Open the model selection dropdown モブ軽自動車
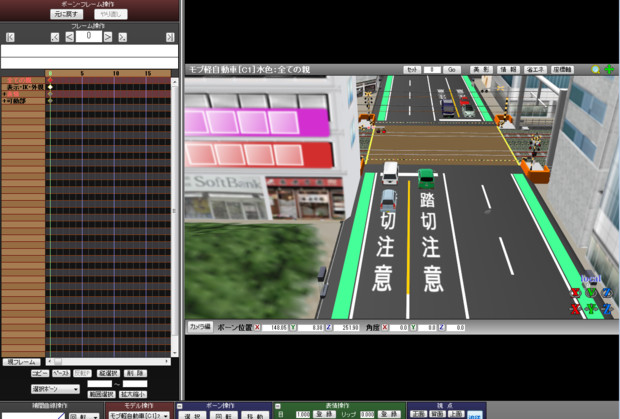Viewport: 620px width, 419px height. 139,415
